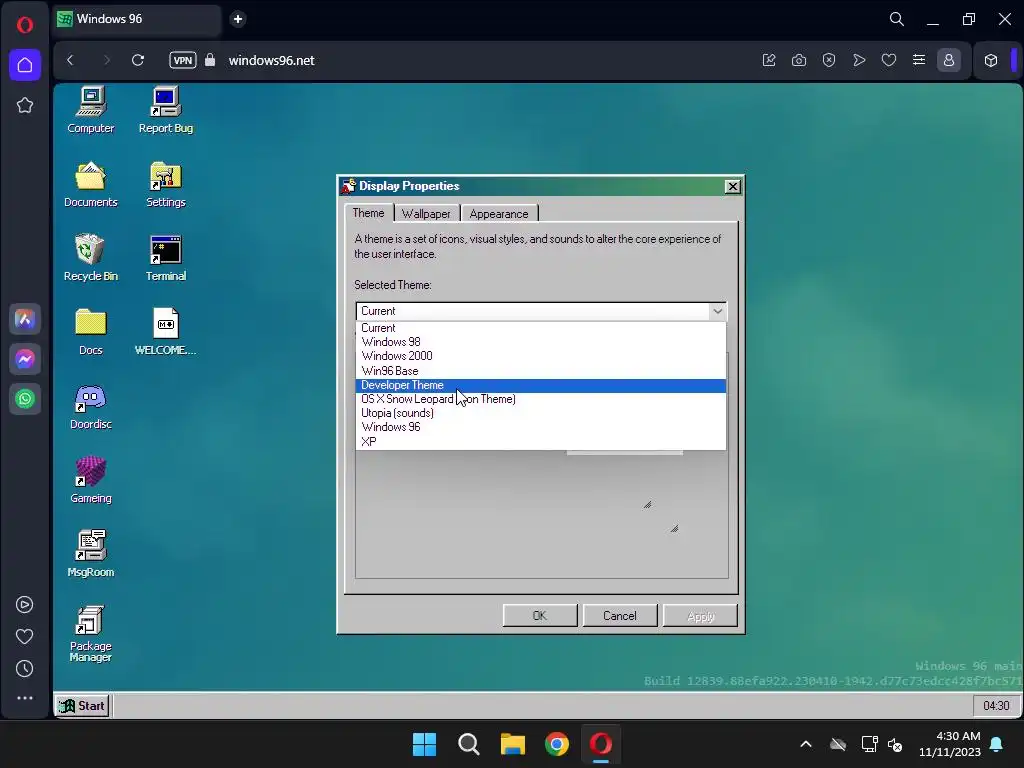Choose Current from the theme list
This screenshot has width=1024, height=768.
pyautogui.click(x=541, y=328)
